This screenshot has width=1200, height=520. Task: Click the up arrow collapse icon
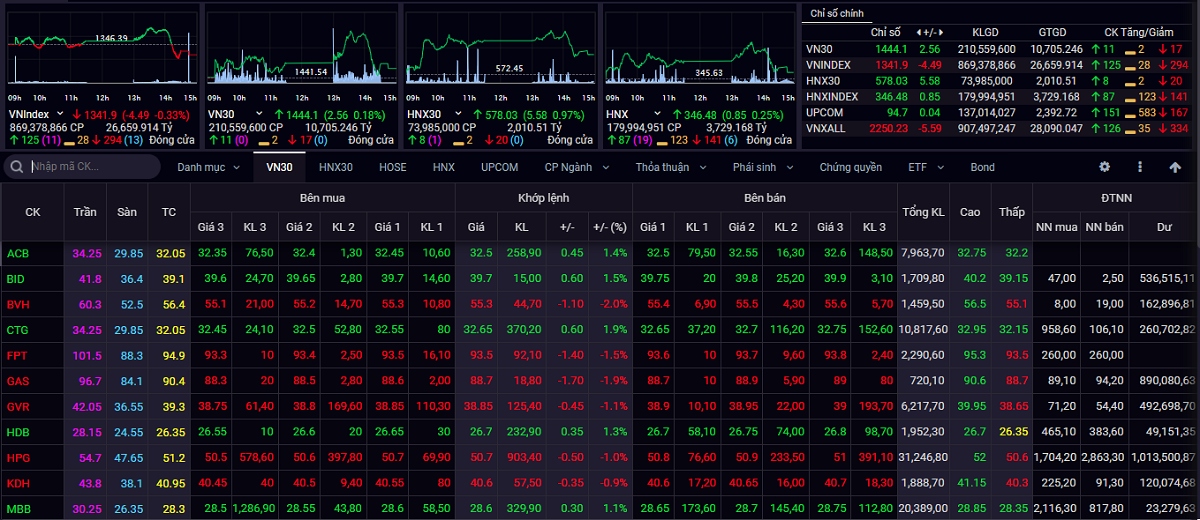click(x=1175, y=167)
